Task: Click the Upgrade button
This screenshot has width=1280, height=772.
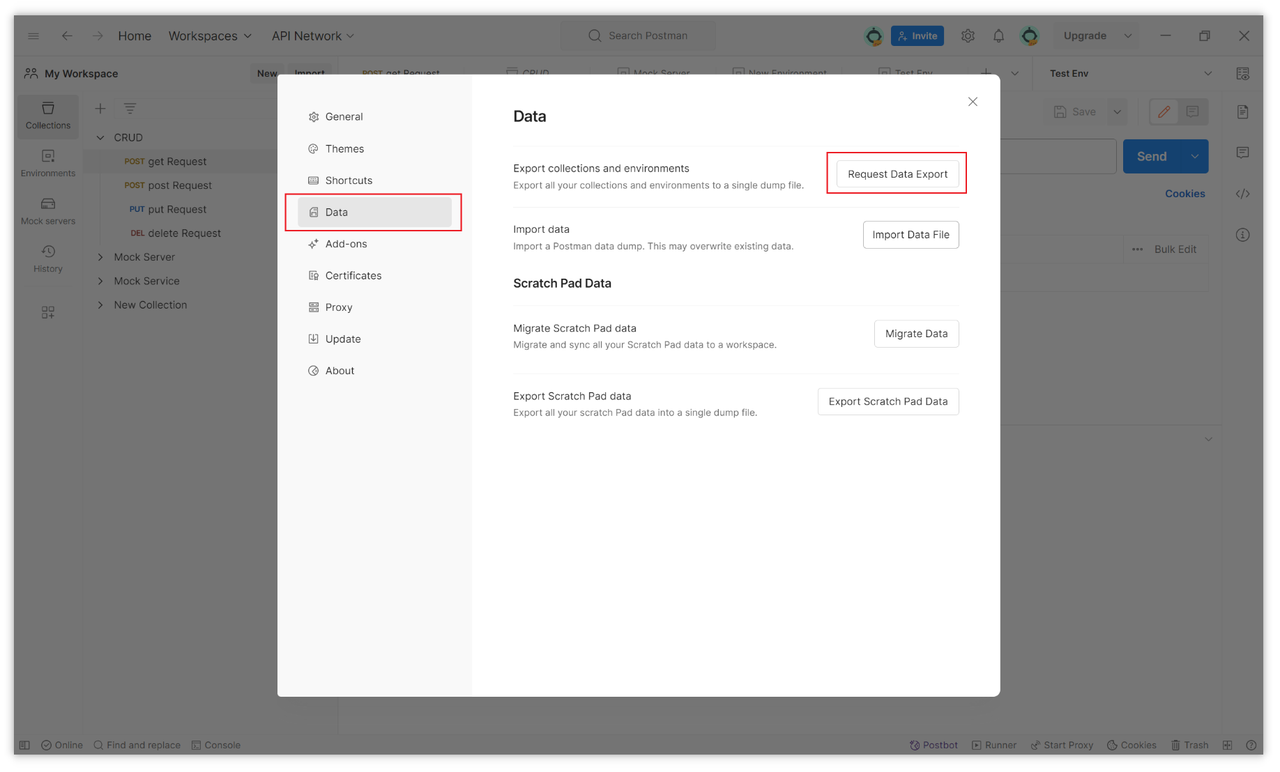Action: (1085, 36)
